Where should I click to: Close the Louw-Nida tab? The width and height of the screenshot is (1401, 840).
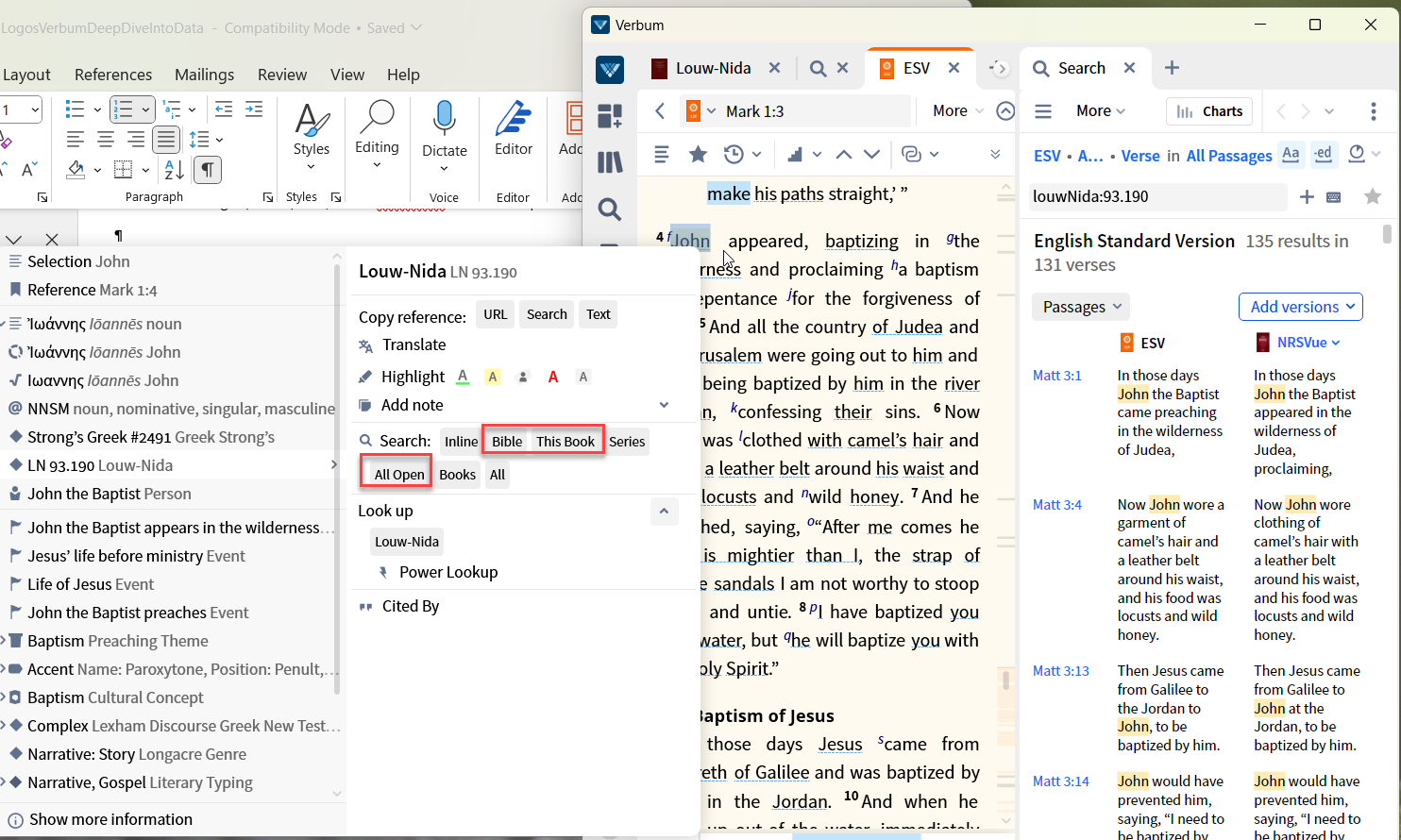pos(774,68)
